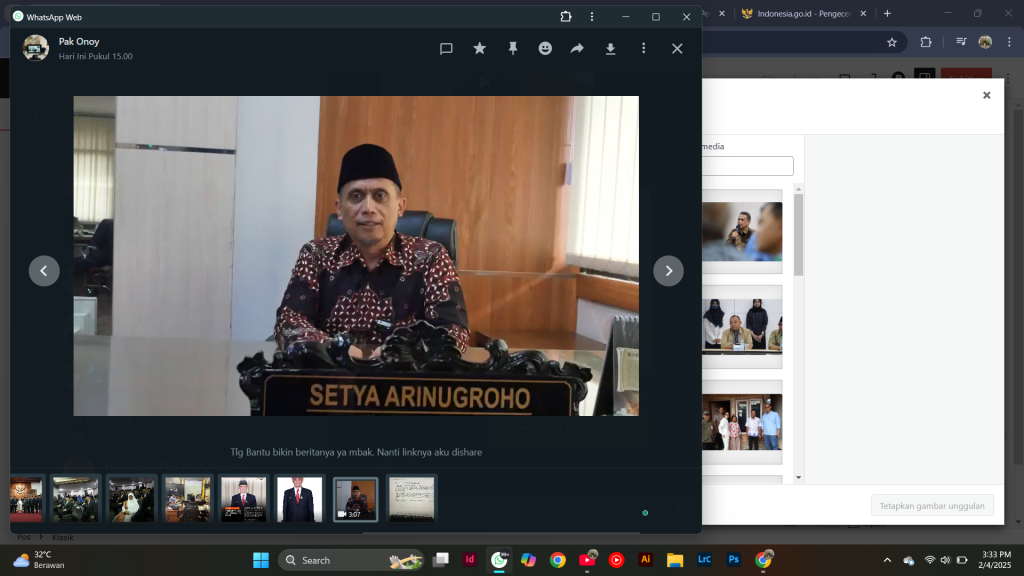Open YouTube Music from the taskbar
1024x576 pixels.
[616, 560]
